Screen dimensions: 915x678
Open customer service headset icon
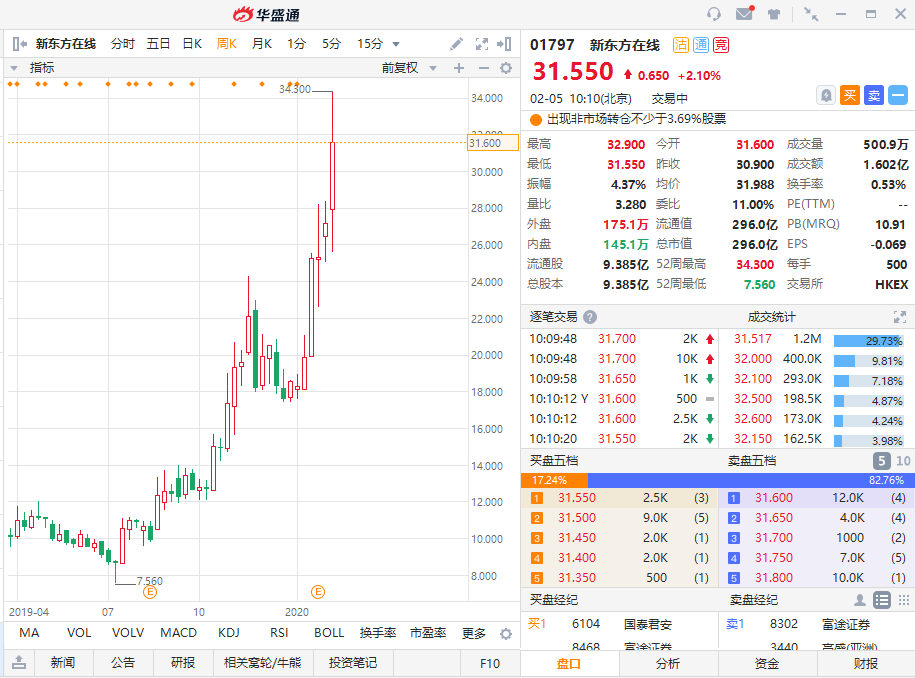(714, 14)
